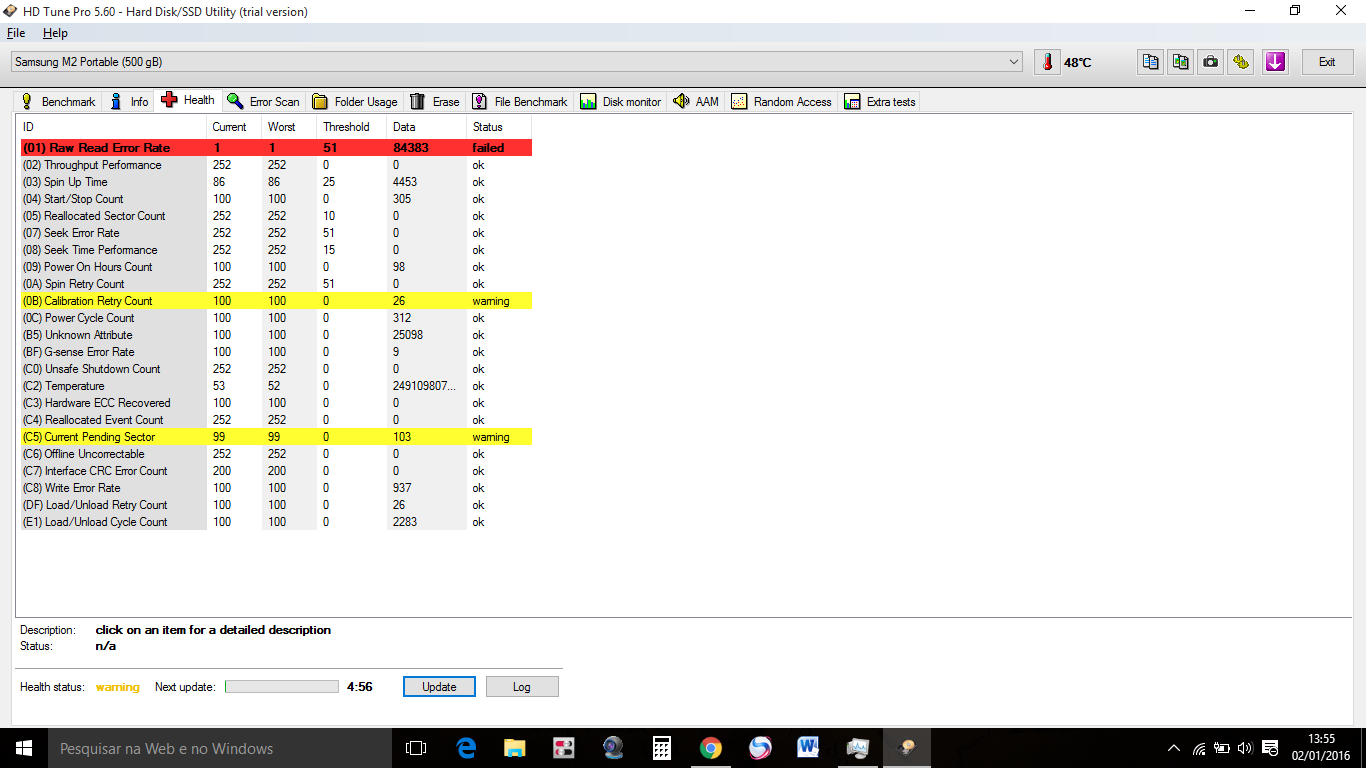The width and height of the screenshot is (1366, 768).
Task: Open Task View on the taskbar
Action: point(416,748)
